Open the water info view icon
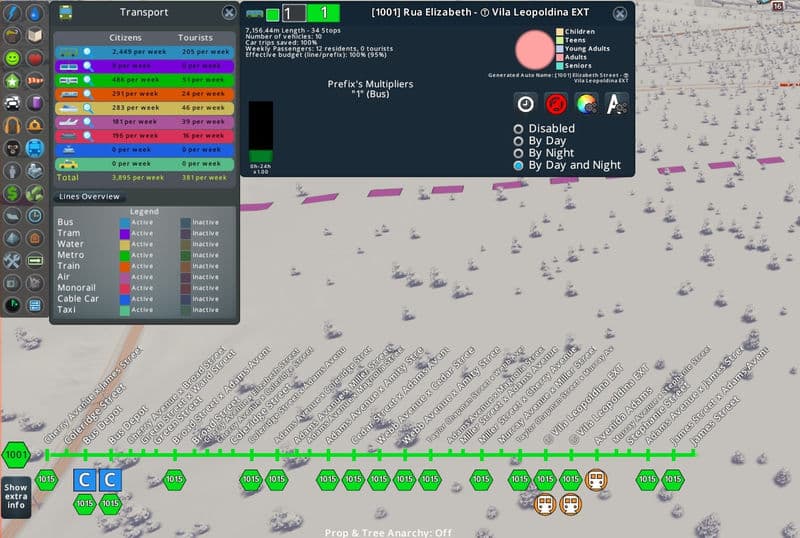Screen dimensions: 800x538 click(x=36, y=13)
